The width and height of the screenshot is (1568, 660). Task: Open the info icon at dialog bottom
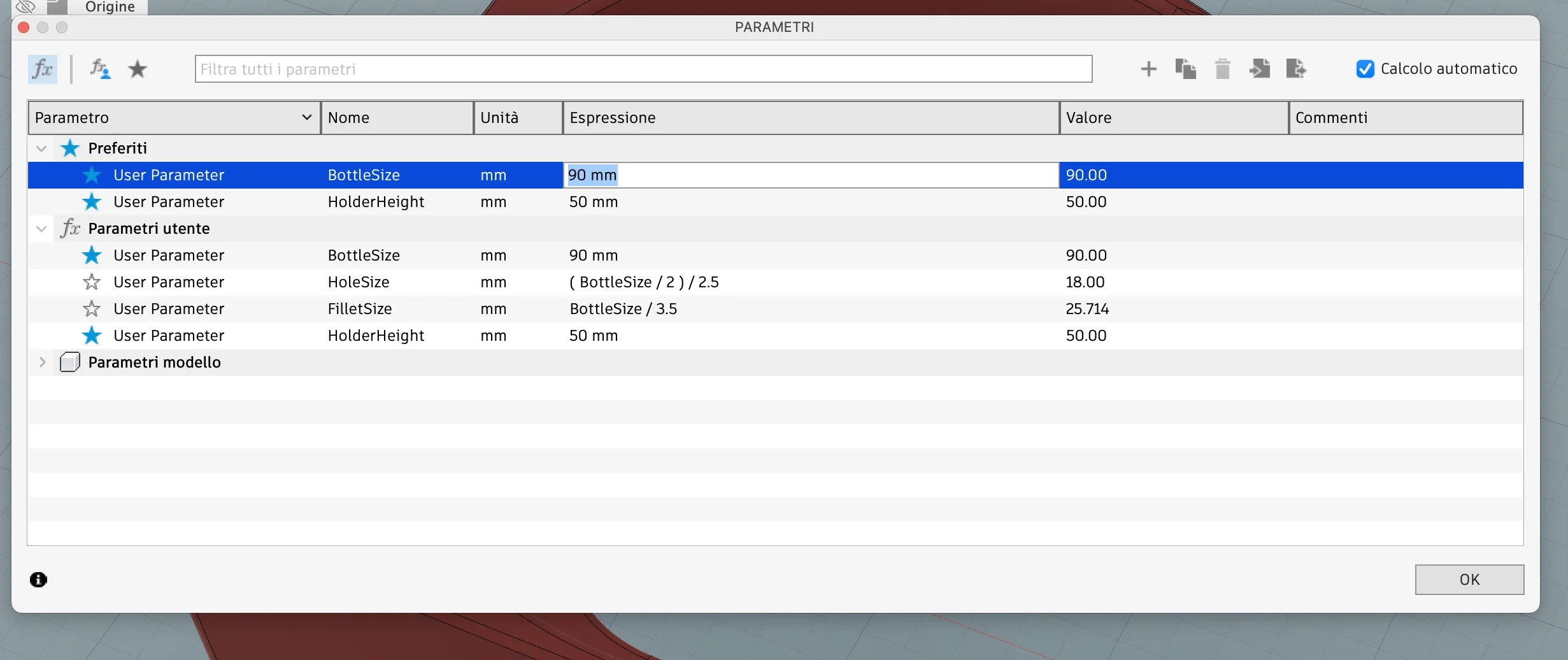pyautogui.click(x=38, y=579)
